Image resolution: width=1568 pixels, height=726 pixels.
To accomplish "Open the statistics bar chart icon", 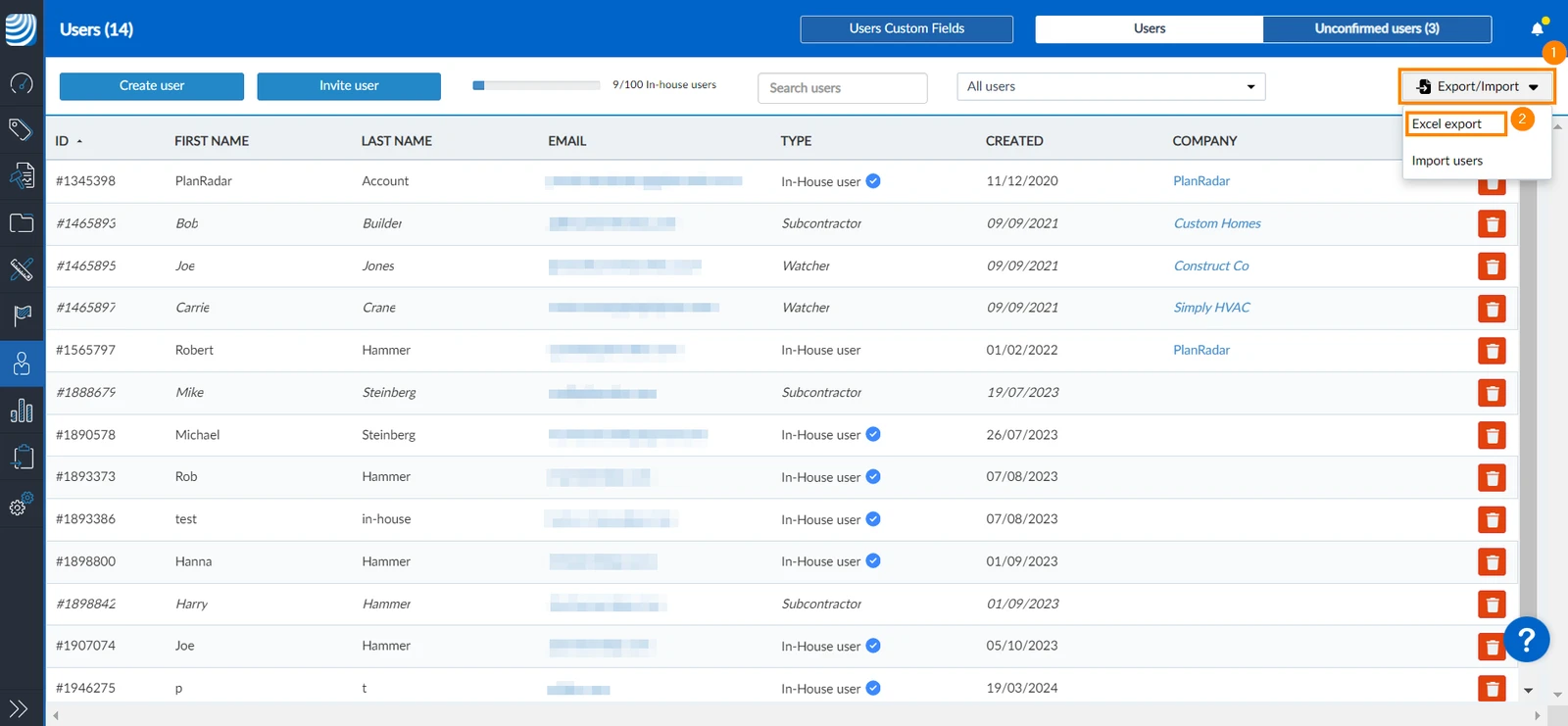I will click(x=22, y=411).
